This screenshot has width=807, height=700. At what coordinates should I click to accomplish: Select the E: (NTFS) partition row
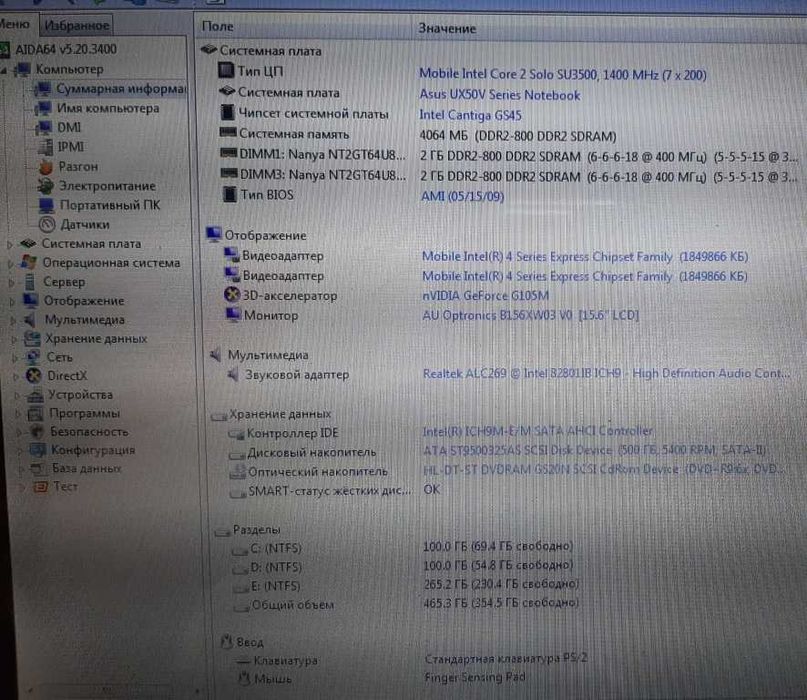pyautogui.click(x=407, y=585)
